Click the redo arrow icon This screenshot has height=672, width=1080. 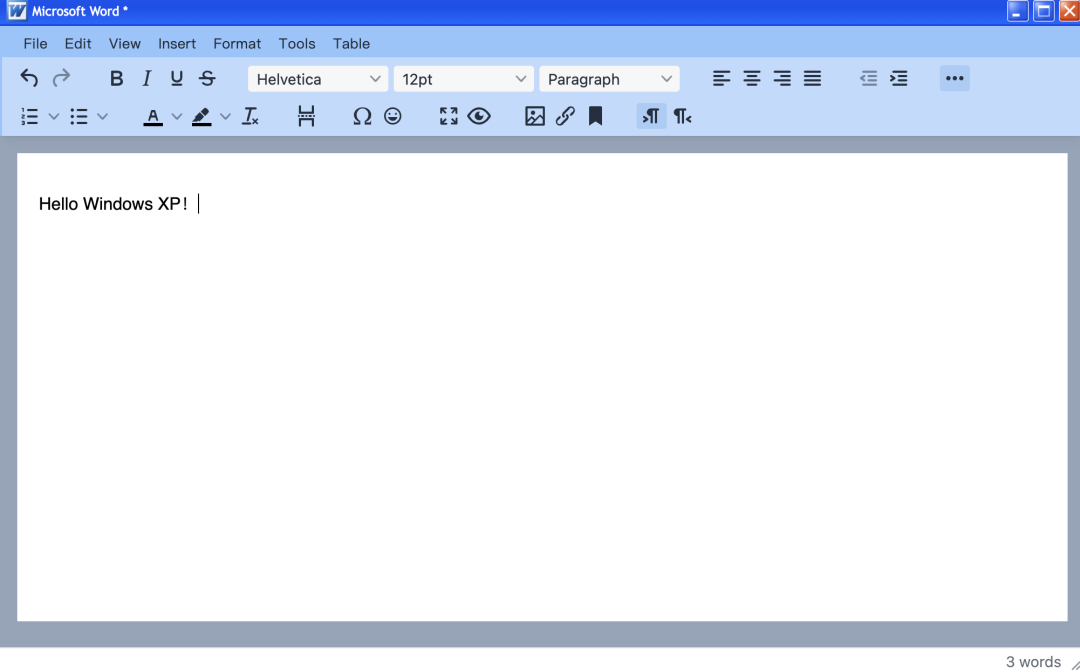[61, 78]
